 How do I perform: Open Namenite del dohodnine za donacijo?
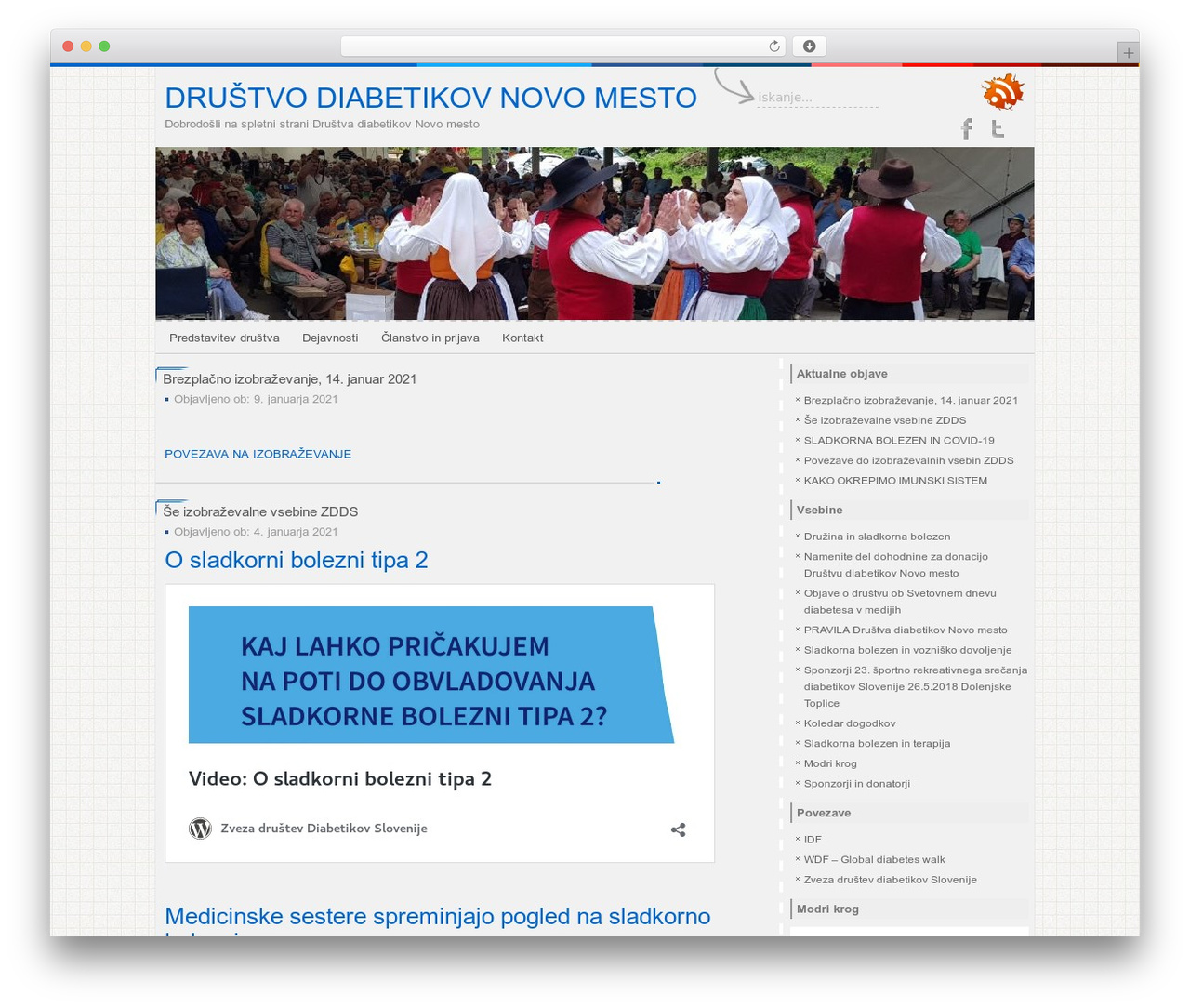click(895, 564)
